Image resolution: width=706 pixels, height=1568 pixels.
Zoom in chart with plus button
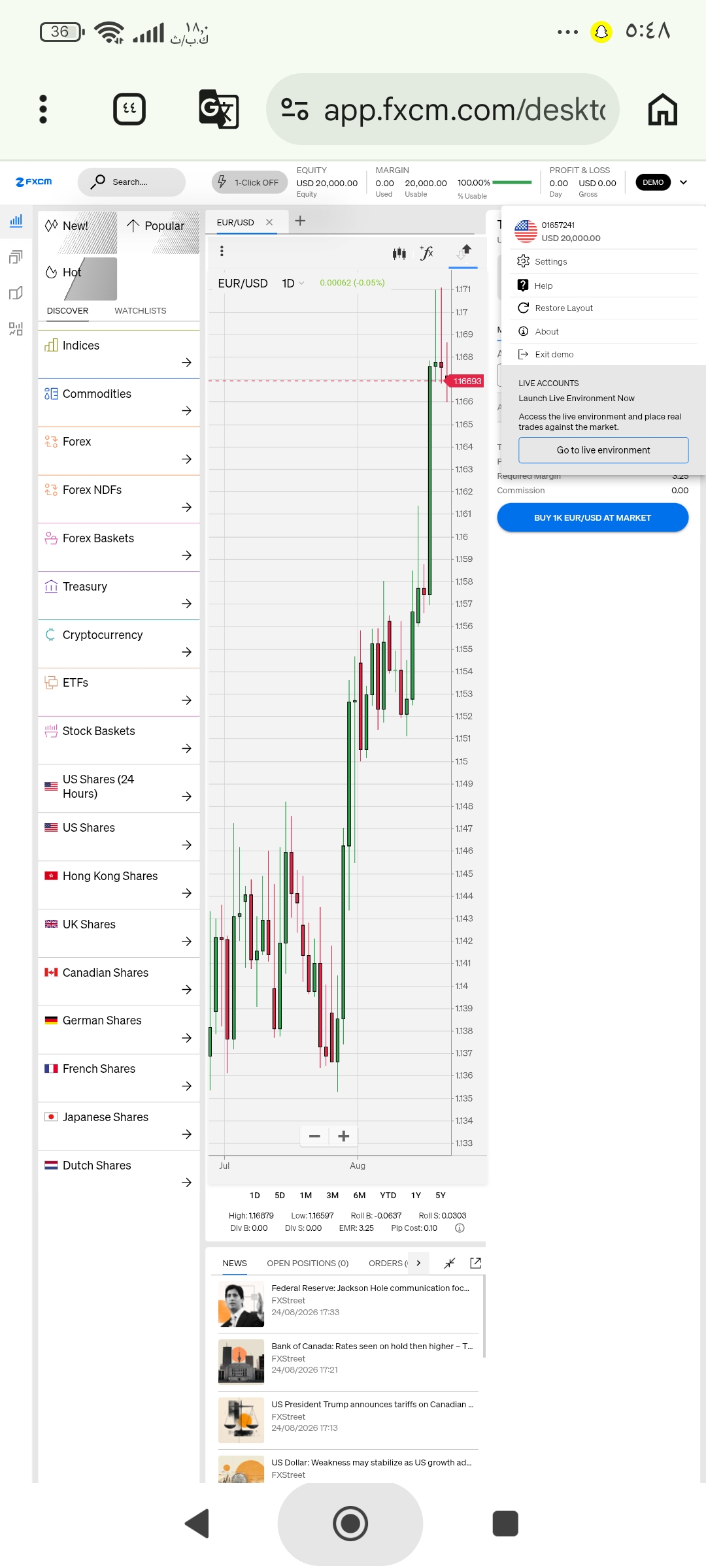[x=343, y=1136]
